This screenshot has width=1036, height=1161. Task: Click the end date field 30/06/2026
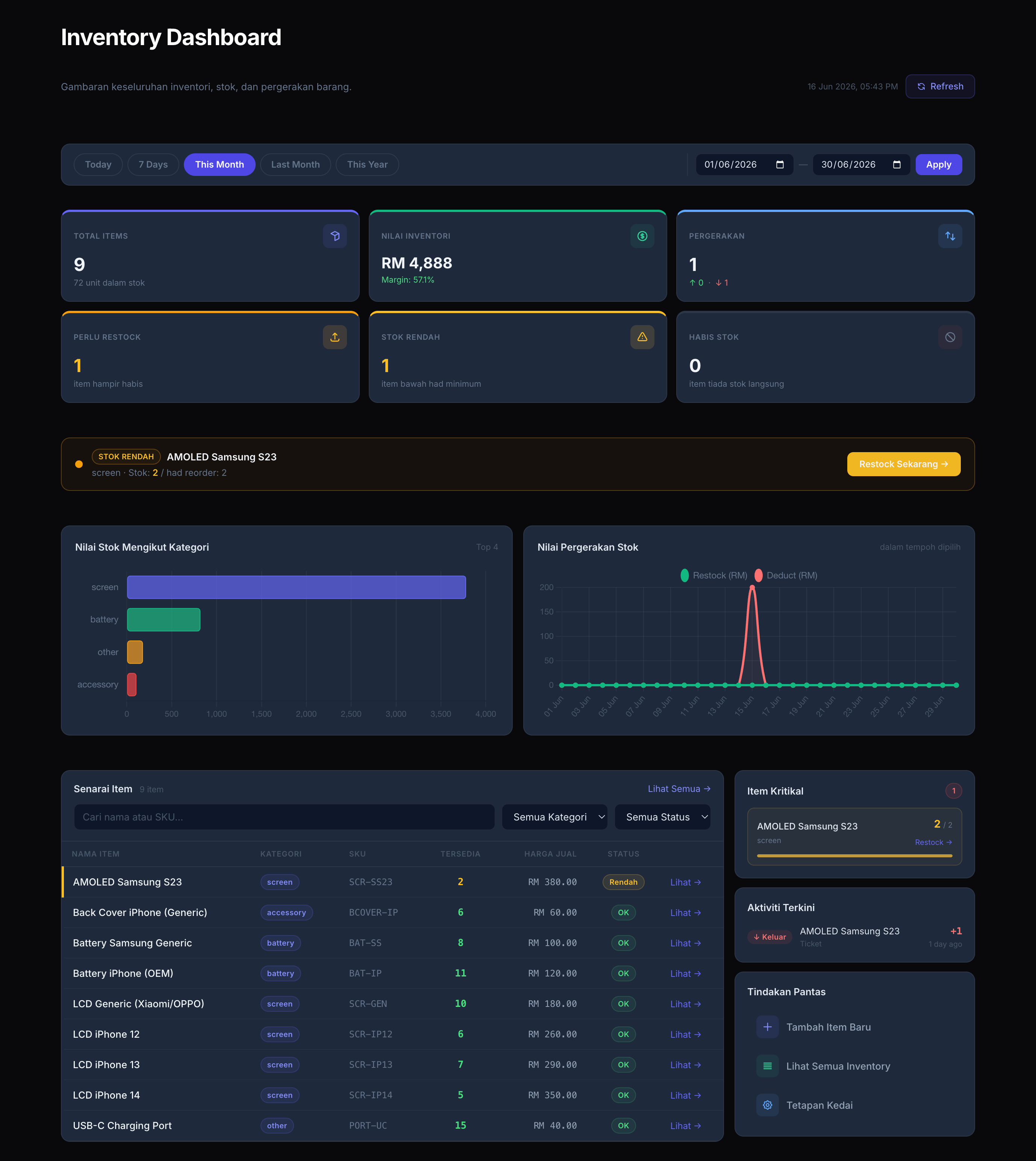pyautogui.click(x=861, y=165)
